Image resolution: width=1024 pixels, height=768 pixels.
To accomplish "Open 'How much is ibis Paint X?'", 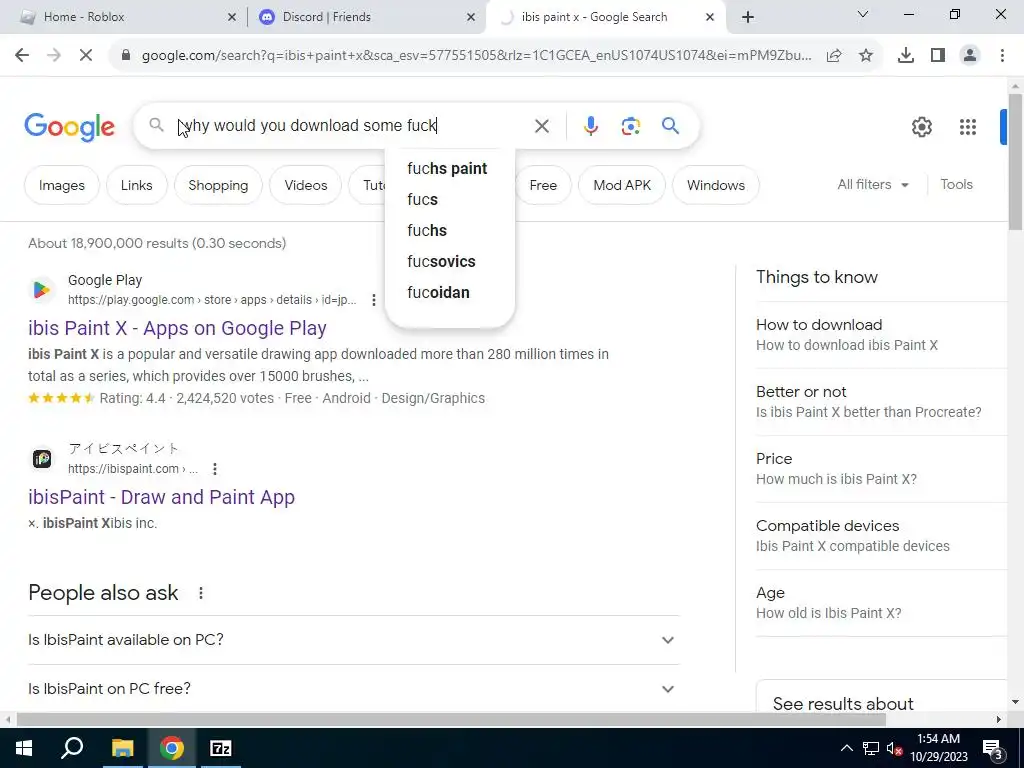I will [x=836, y=479].
